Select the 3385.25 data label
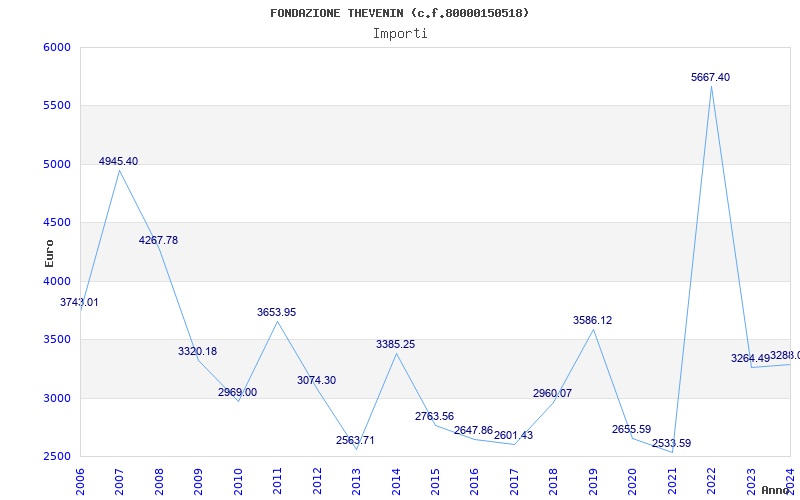The width and height of the screenshot is (800, 500). [x=395, y=344]
